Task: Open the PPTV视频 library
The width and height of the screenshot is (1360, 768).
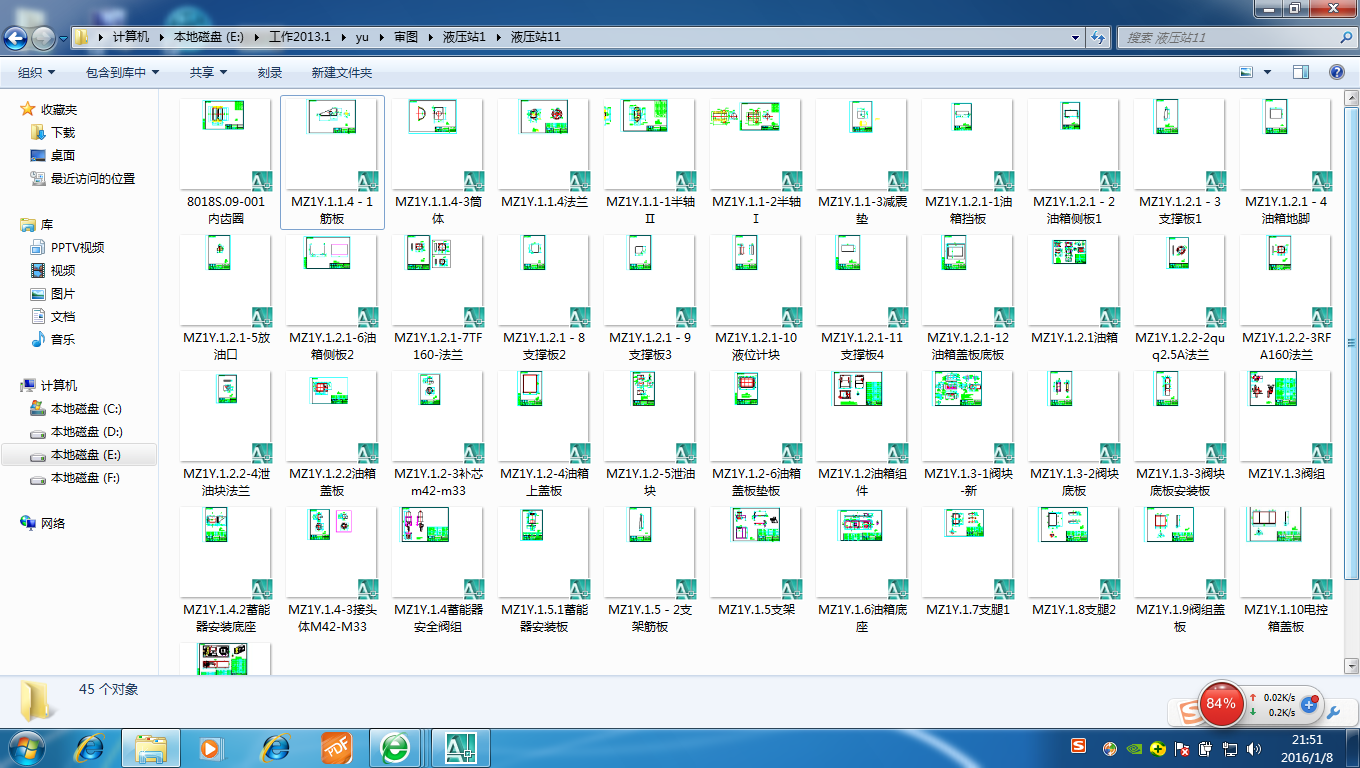Action: point(77,247)
